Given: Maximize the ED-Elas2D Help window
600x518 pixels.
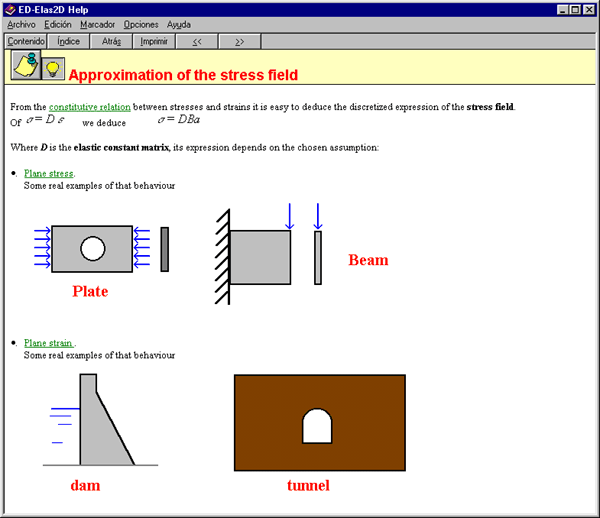Looking at the screenshot, I should [x=575, y=10].
